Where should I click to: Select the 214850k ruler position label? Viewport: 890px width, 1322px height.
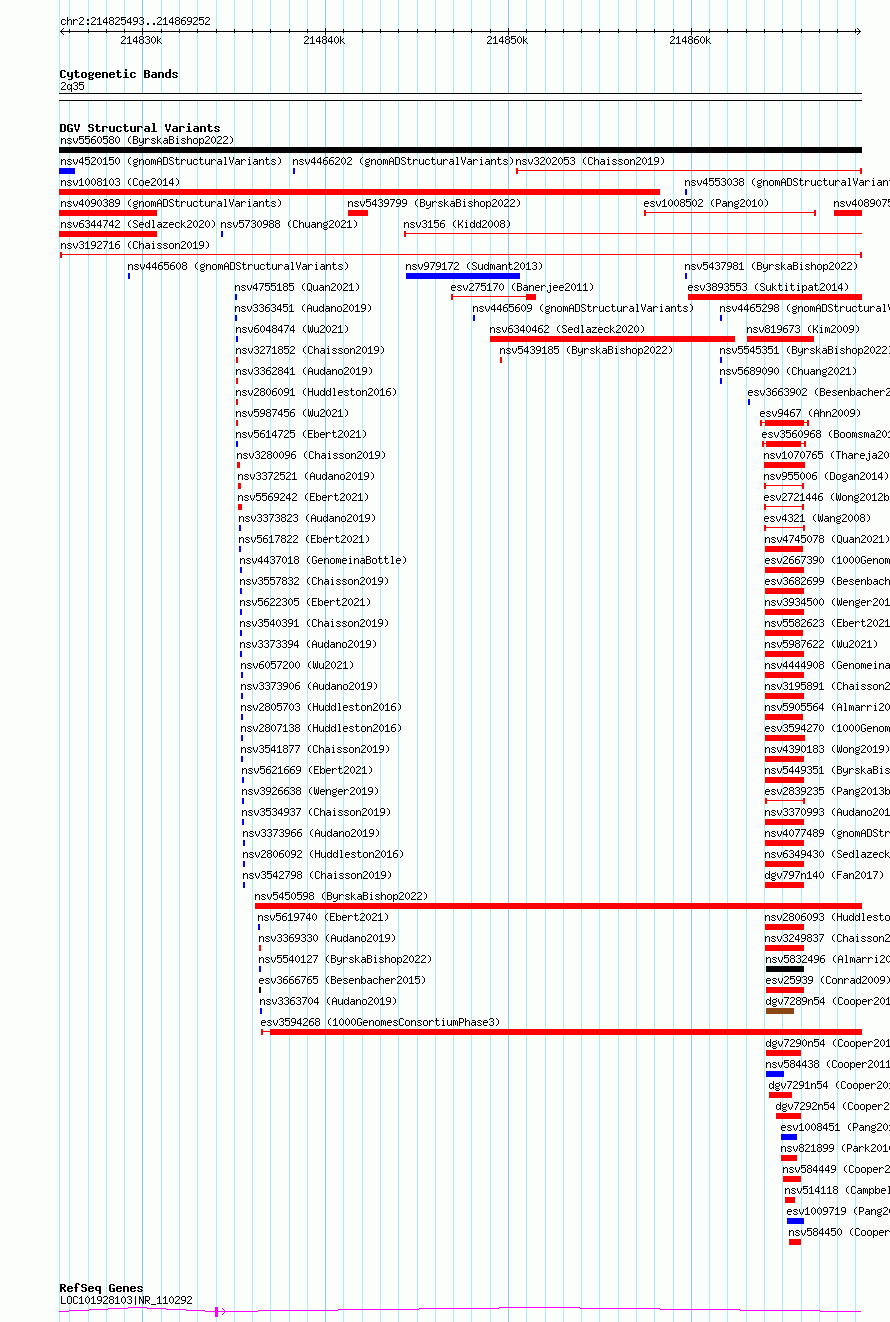click(507, 40)
